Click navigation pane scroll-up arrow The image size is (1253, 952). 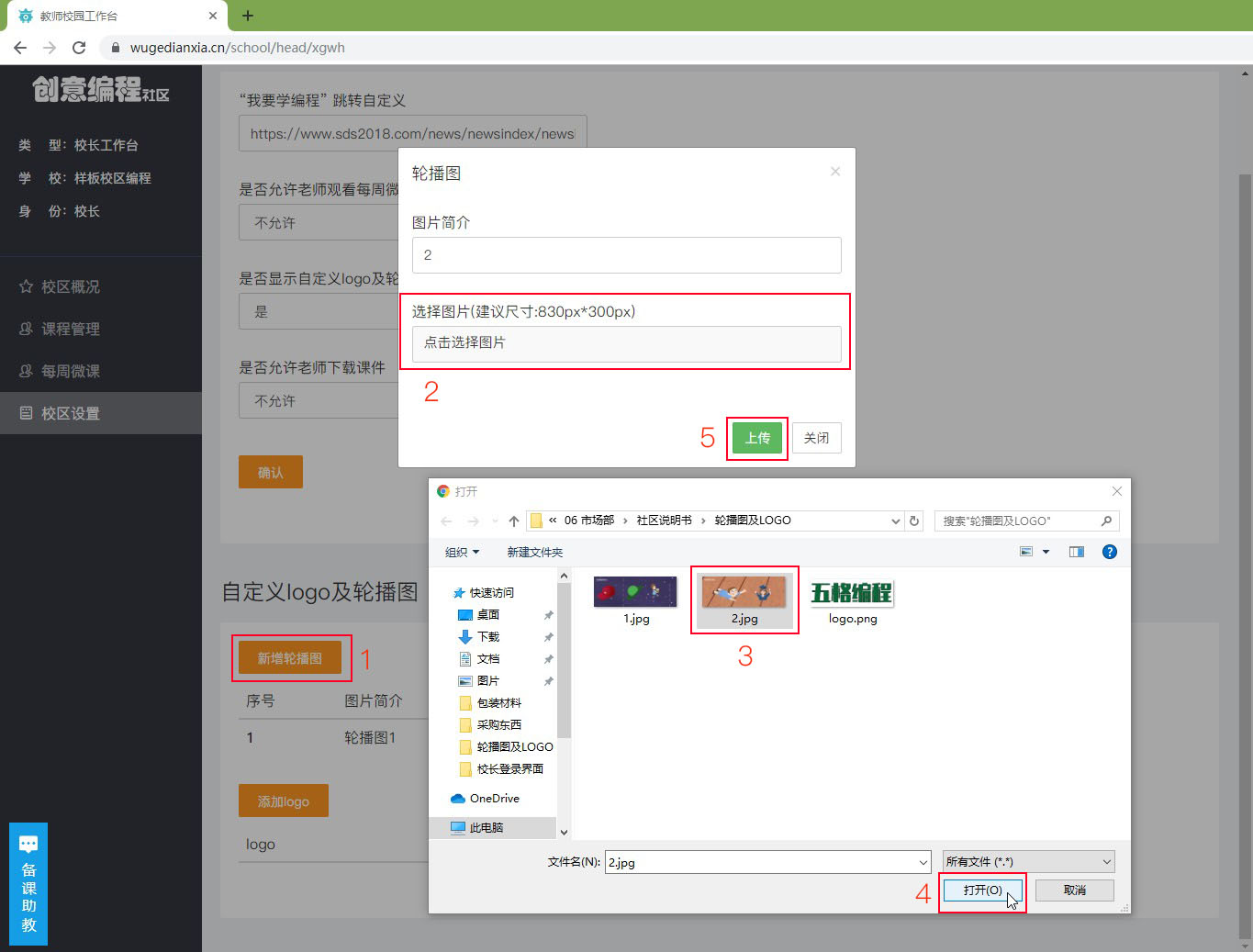coord(564,577)
